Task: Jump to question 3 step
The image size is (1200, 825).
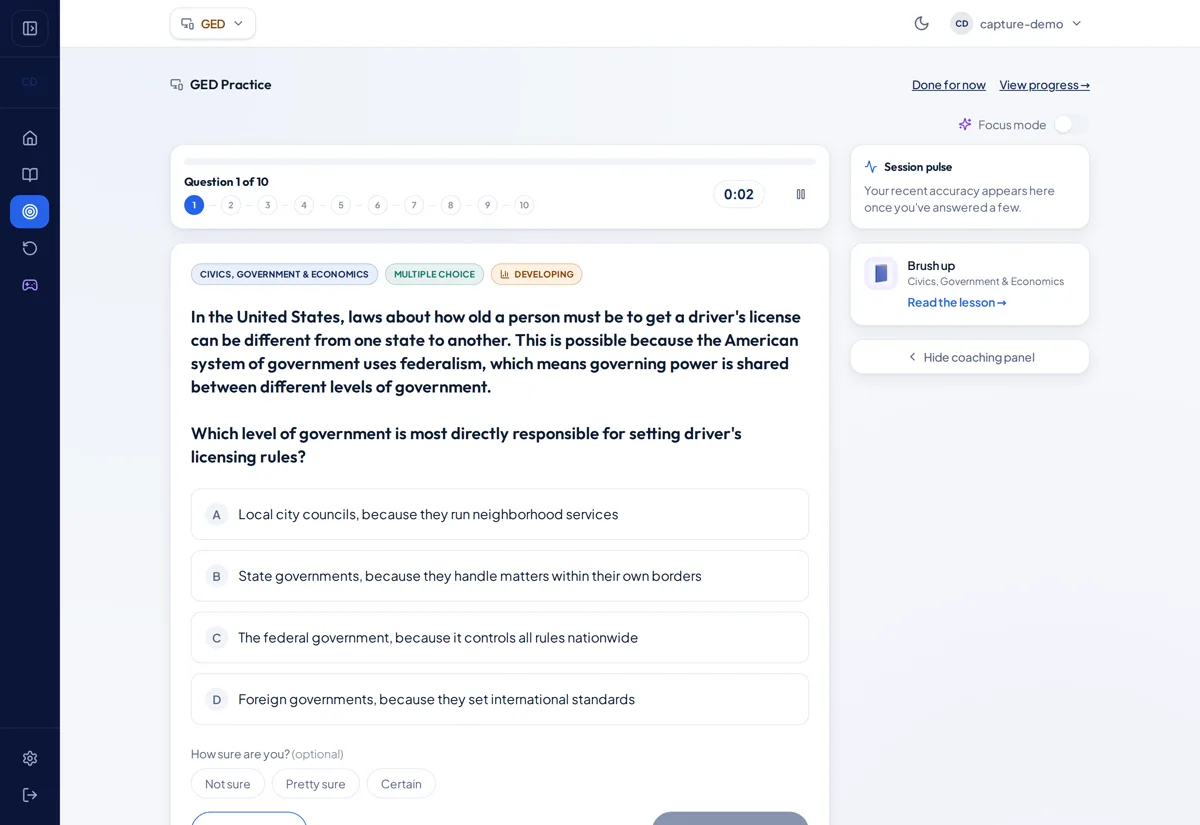Action: 267,205
